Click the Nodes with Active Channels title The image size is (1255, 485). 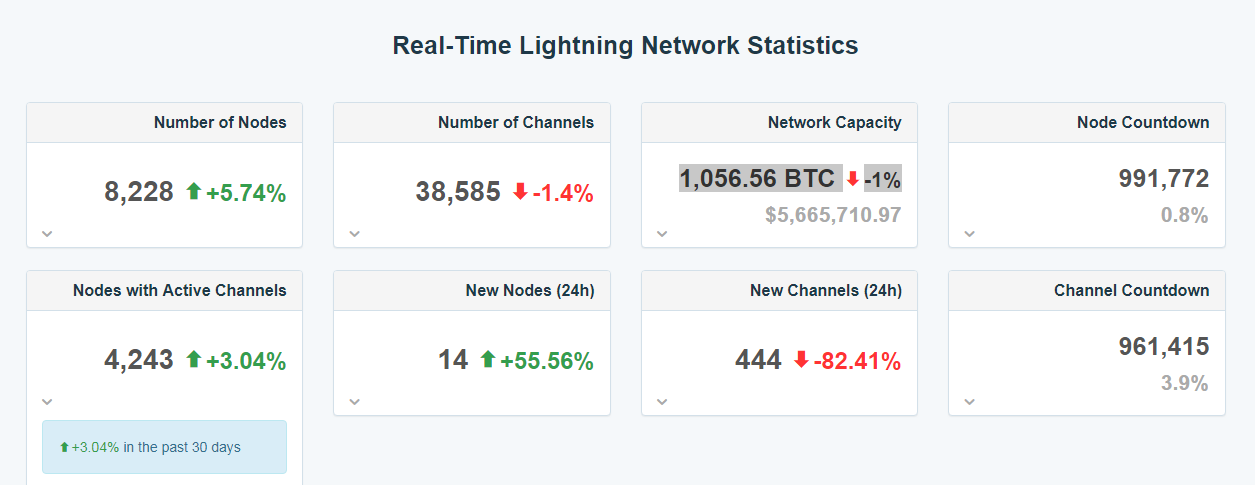[x=179, y=291]
